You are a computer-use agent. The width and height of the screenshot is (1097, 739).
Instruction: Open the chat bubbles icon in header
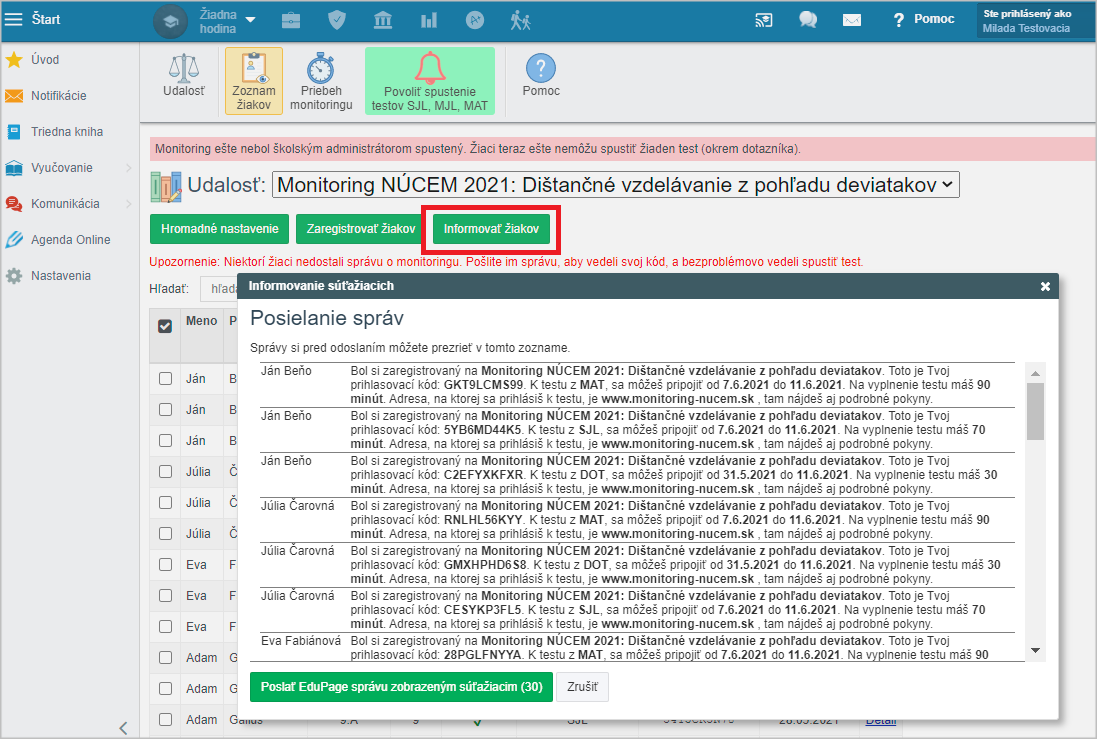coord(808,20)
